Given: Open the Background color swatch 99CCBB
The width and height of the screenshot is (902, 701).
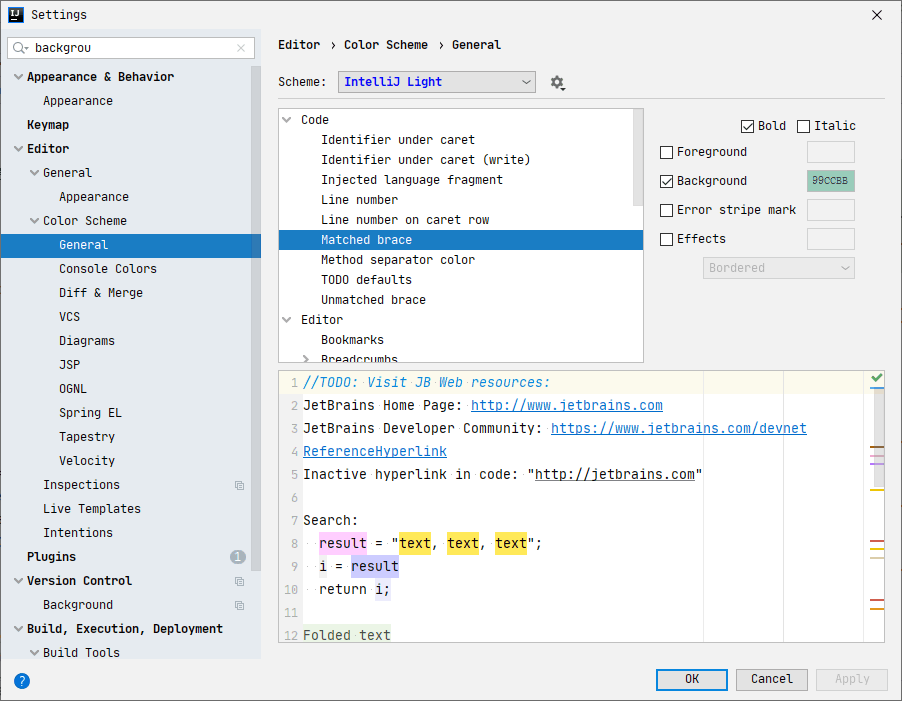Looking at the screenshot, I should (x=830, y=181).
